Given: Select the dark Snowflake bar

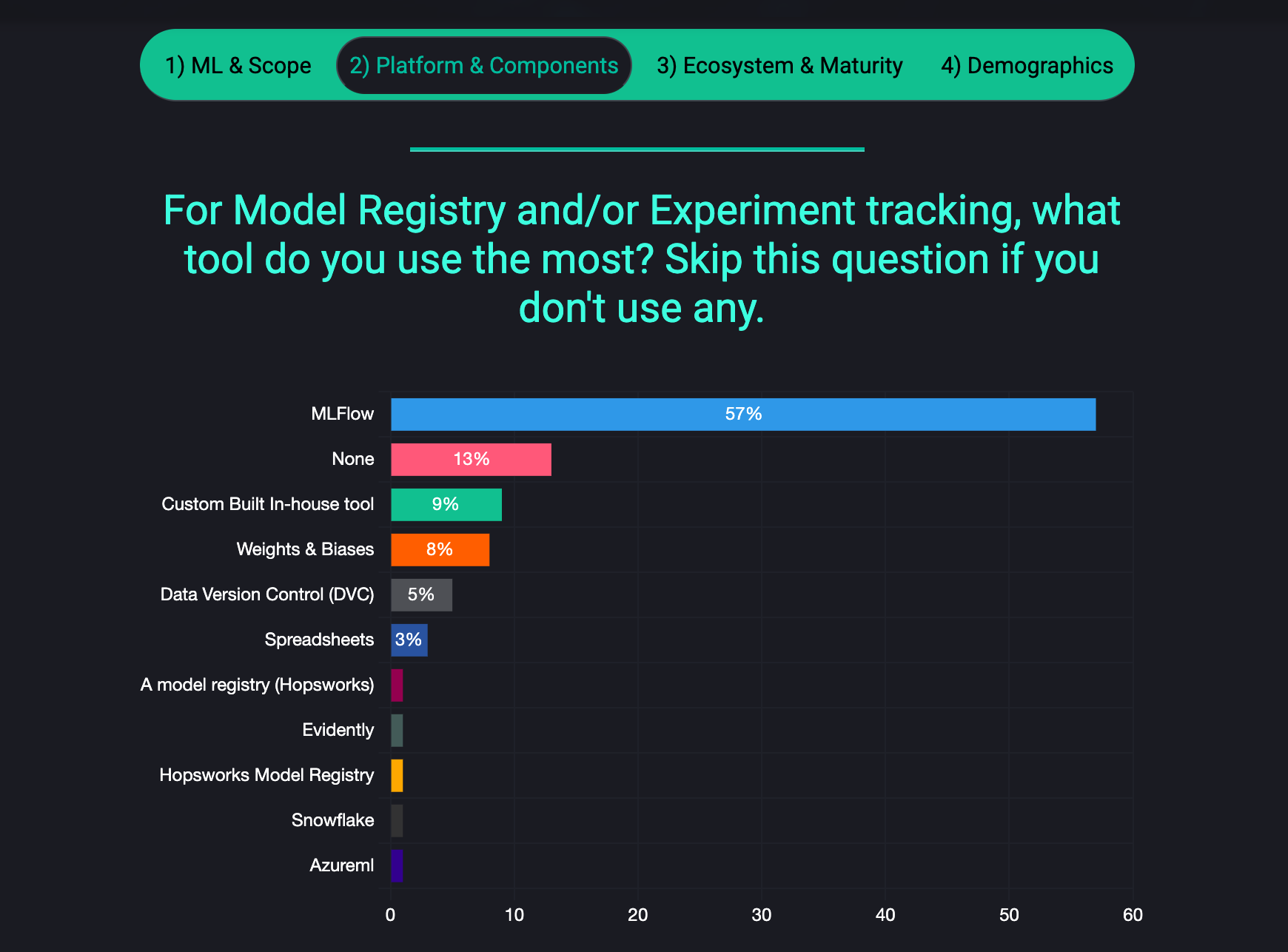Looking at the screenshot, I should 397,821.
